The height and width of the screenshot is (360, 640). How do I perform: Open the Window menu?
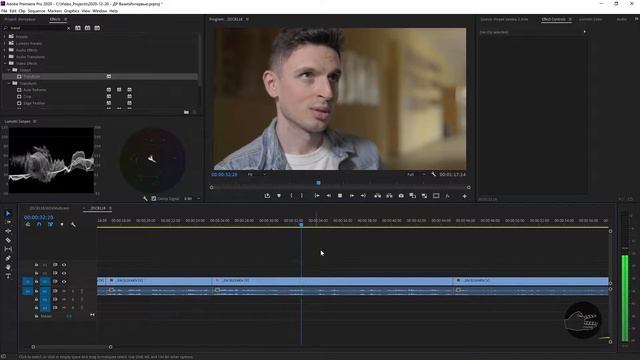pyautogui.click(x=99, y=11)
